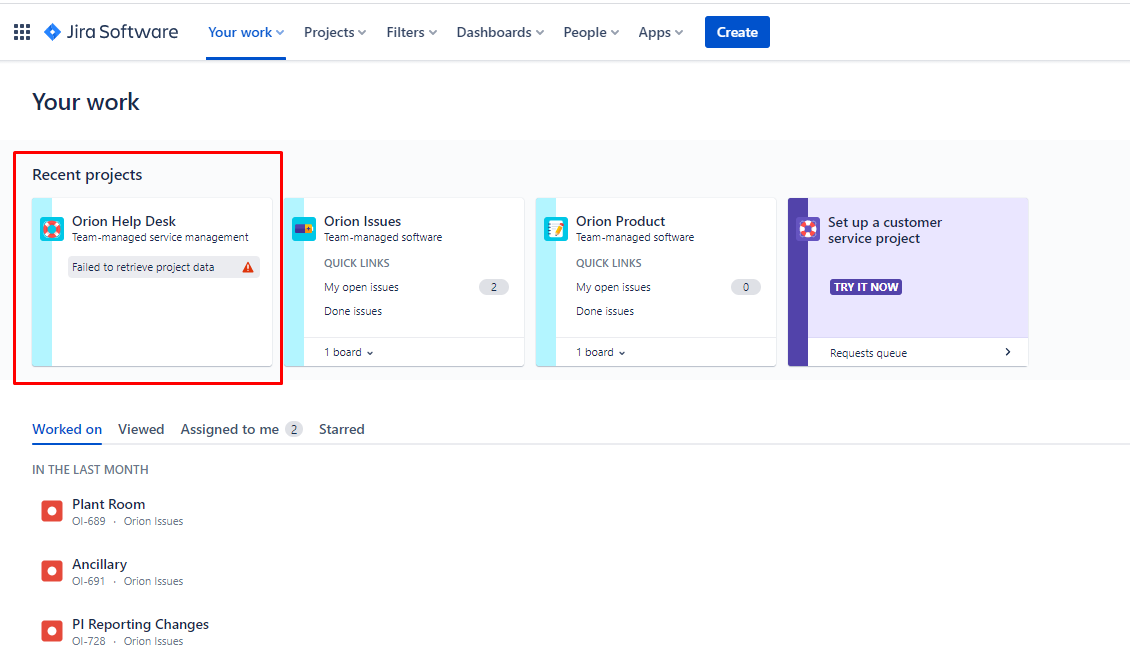
Task: Click the Jira Software diamond logo
Action: 52,32
